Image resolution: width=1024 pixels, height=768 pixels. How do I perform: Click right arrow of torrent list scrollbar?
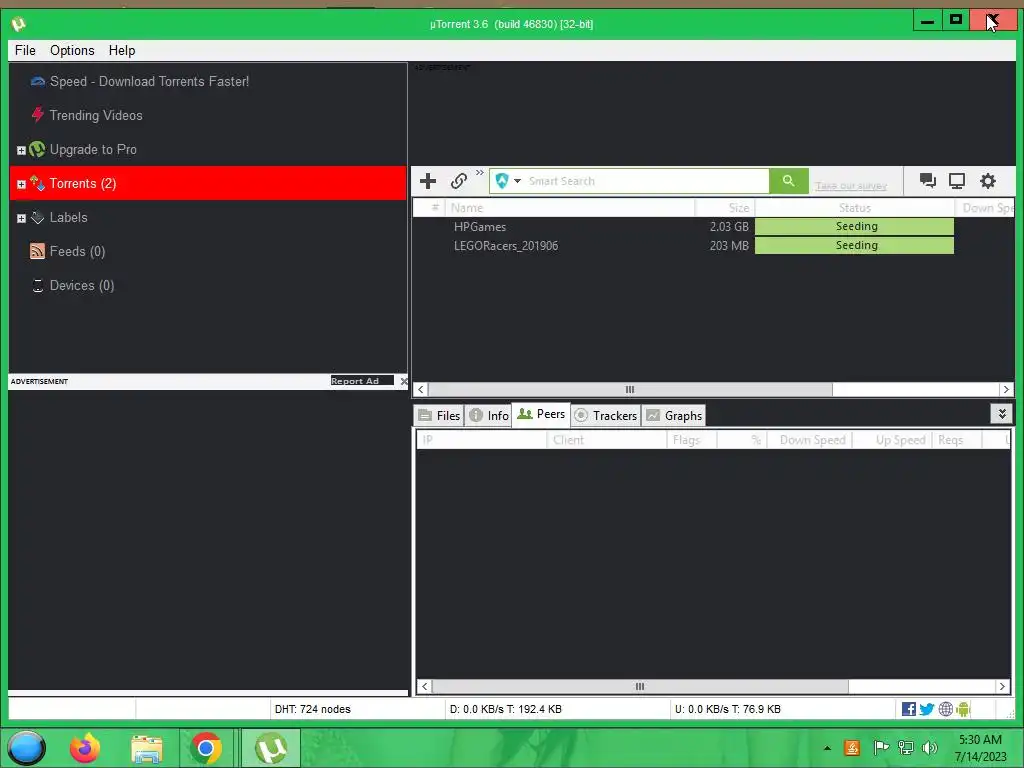pyautogui.click(x=1006, y=390)
